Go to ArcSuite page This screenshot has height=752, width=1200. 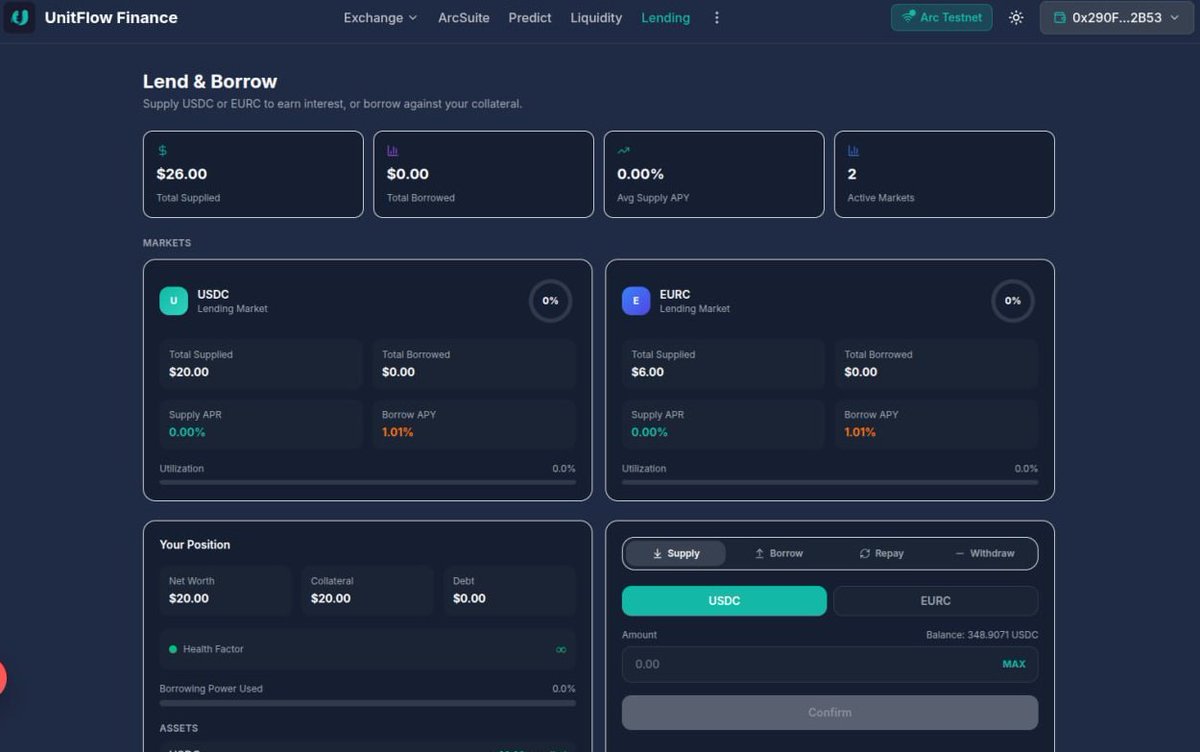(464, 18)
